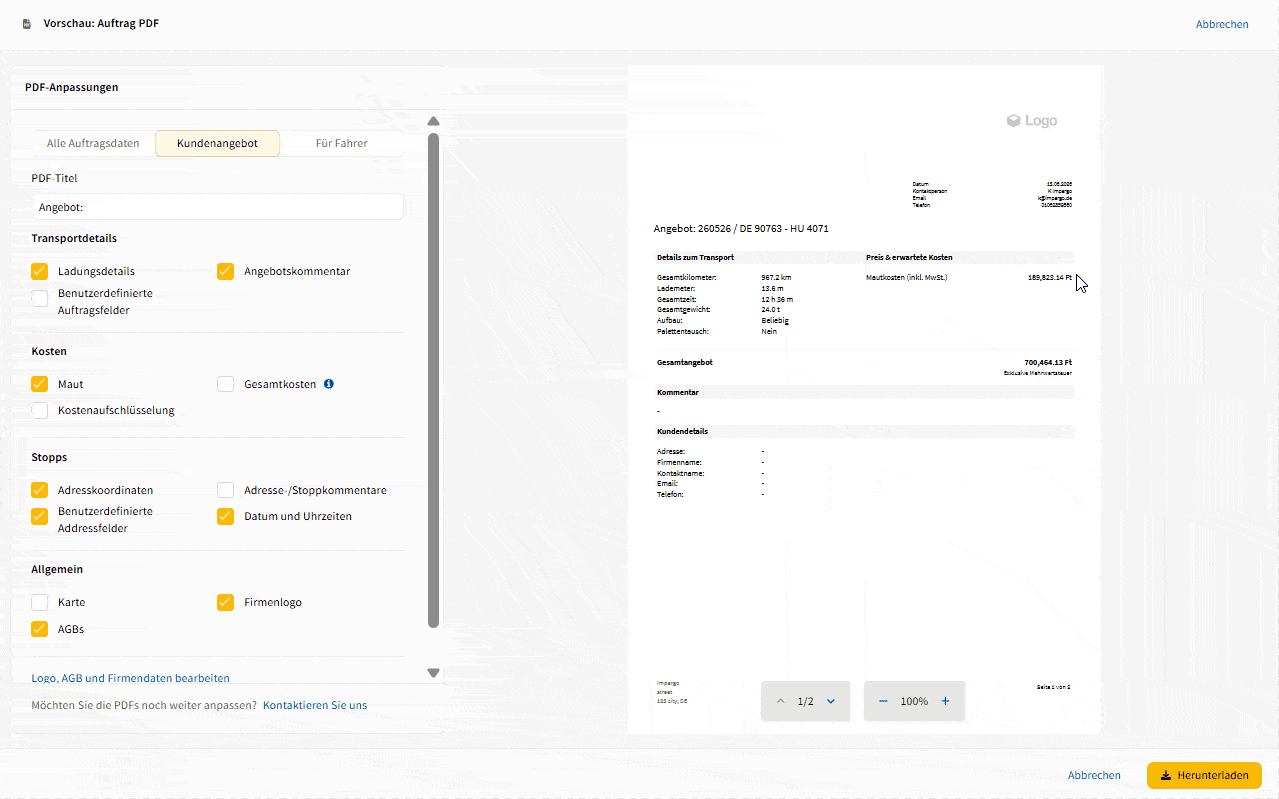1279x799 pixels.
Task: Enable the Karte checkbox
Action: pos(40,602)
